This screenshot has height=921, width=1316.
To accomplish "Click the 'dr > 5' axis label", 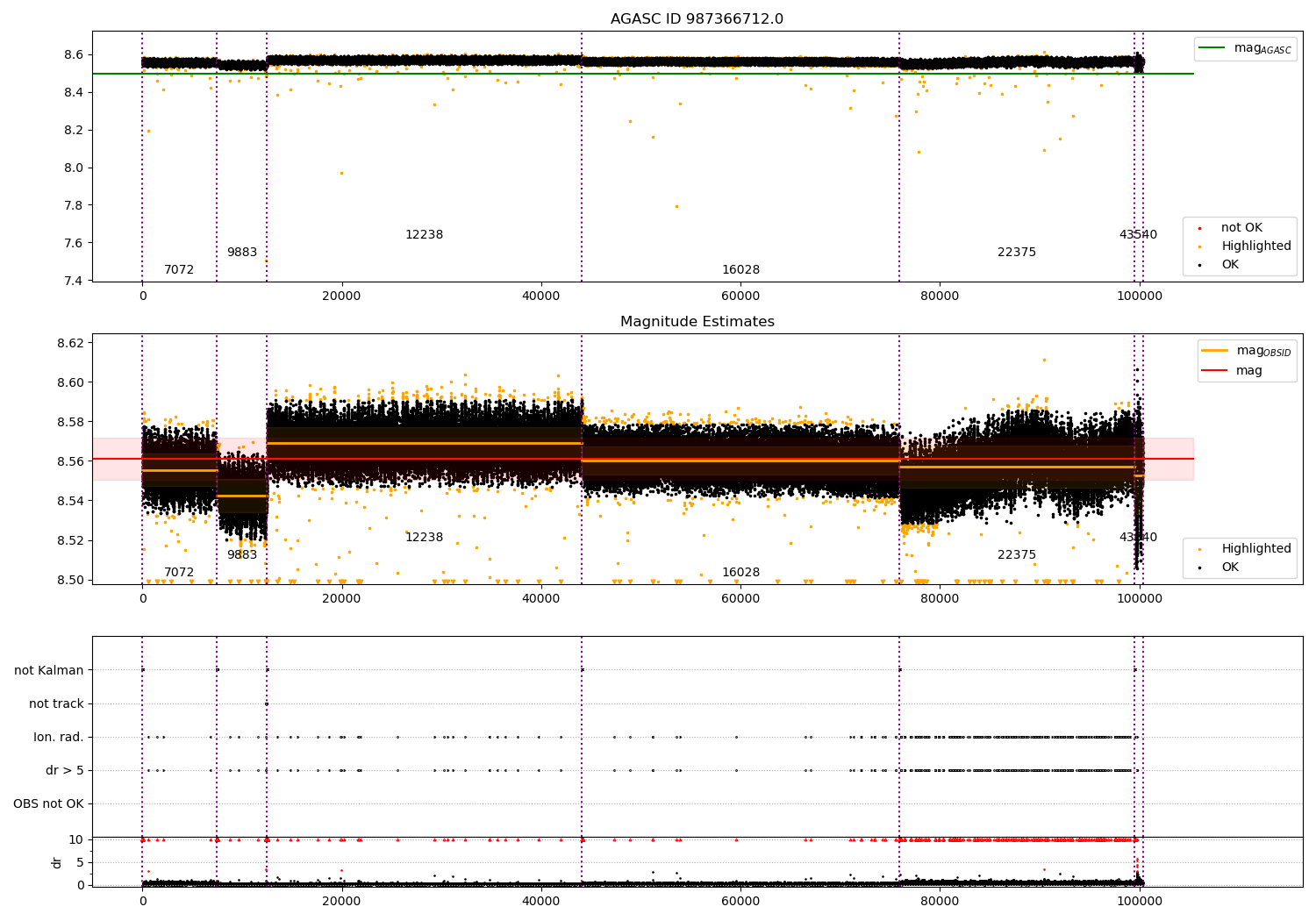I will pos(65,770).
